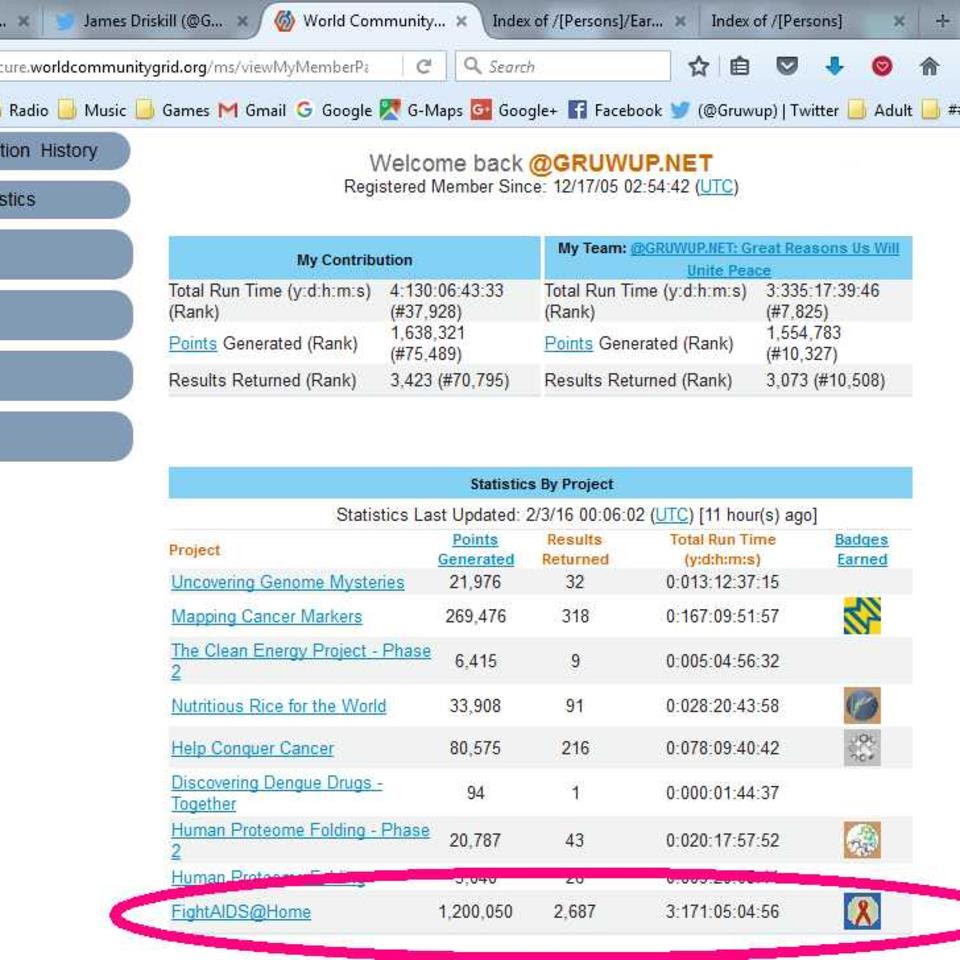Open the G-Maps bookmark
This screenshot has width=960, height=960.
421,110
